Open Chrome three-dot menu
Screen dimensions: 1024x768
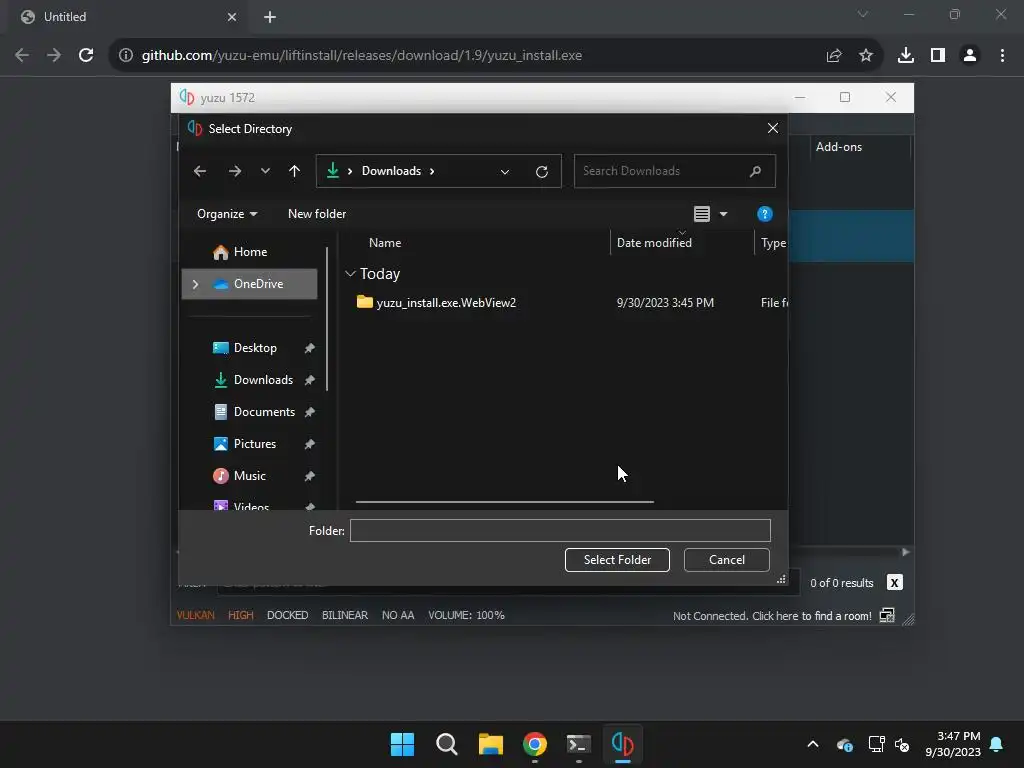(1002, 56)
